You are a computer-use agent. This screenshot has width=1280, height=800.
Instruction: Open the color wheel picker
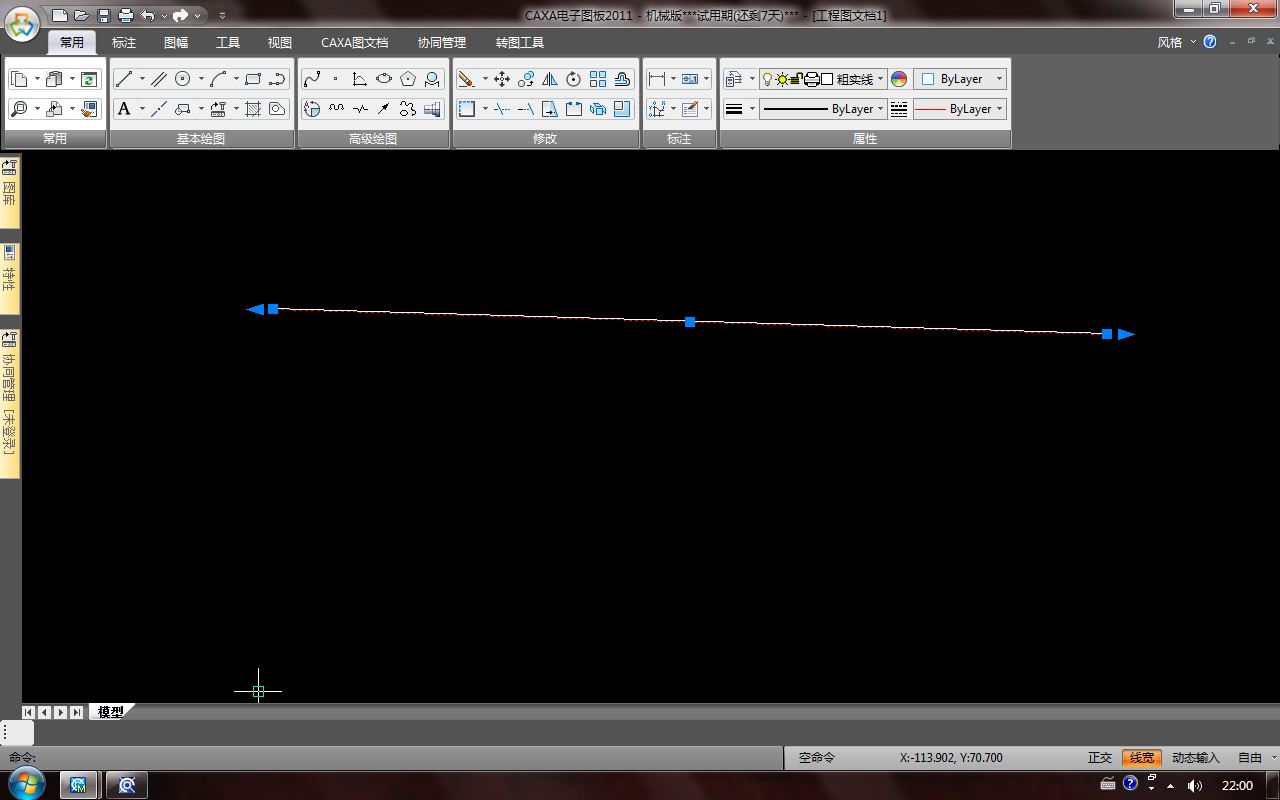[x=899, y=79]
